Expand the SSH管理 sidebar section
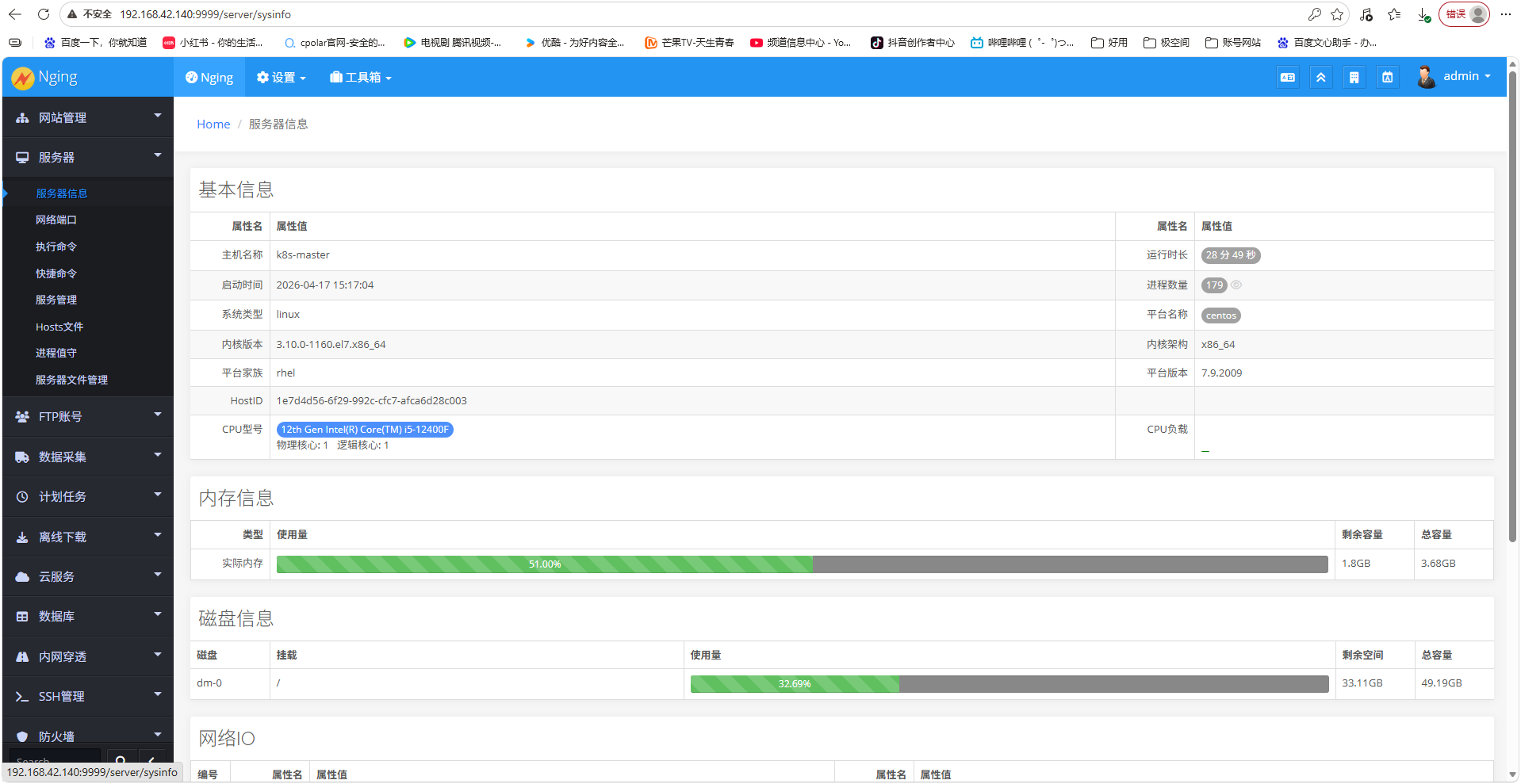Viewport: 1521px width, 784px height. pos(87,696)
